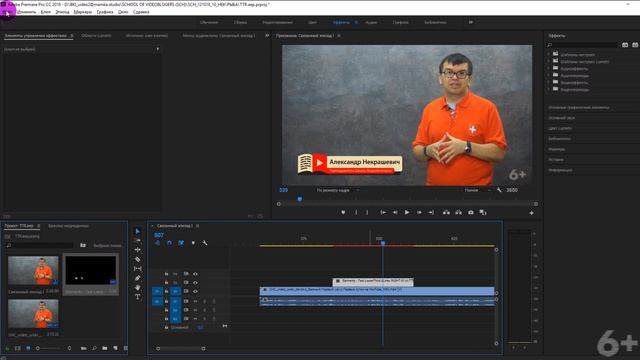640x360 pixels.
Task: Click the Effects panel search field
Action: (x=583, y=44)
